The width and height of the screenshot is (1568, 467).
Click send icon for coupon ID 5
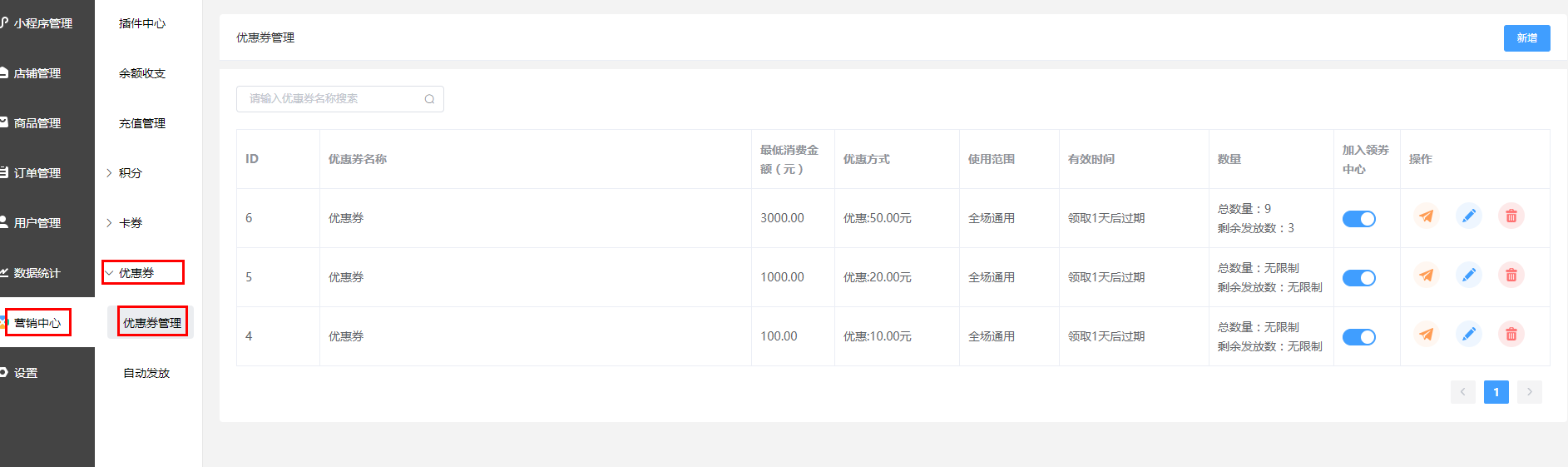coord(1427,276)
